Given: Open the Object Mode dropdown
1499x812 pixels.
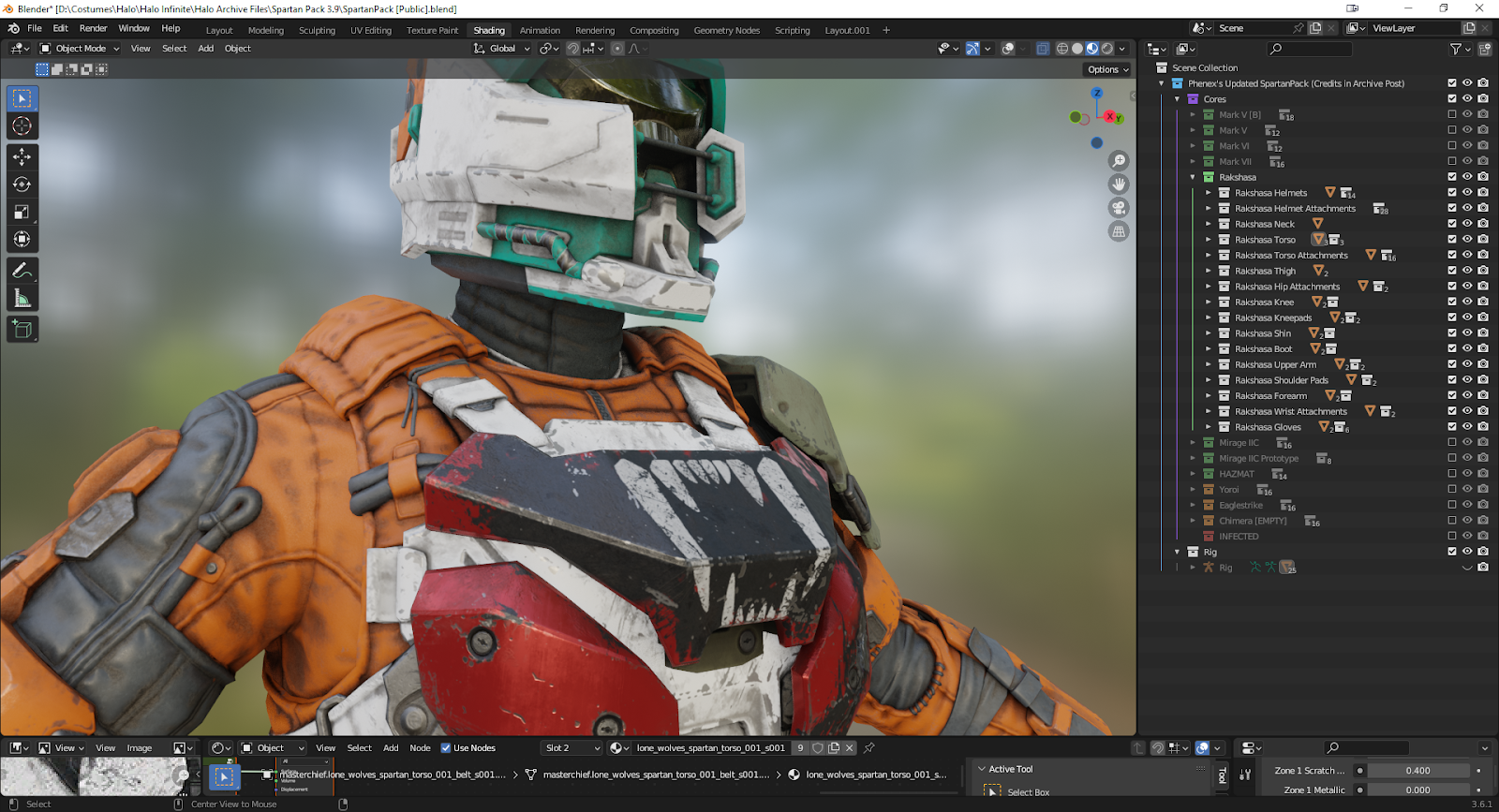Looking at the screenshot, I should [x=80, y=49].
